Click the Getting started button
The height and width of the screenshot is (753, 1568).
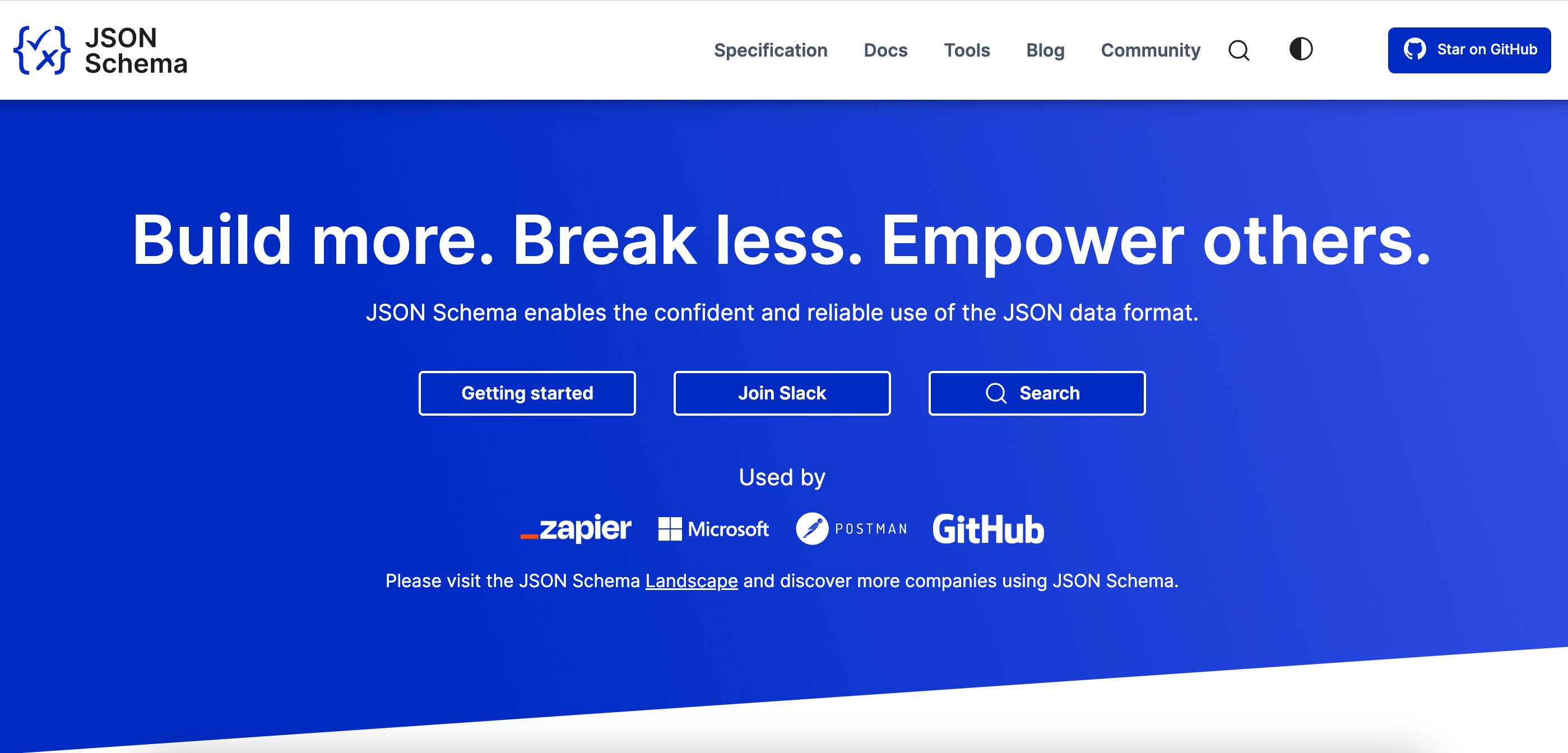tap(527, 392)
